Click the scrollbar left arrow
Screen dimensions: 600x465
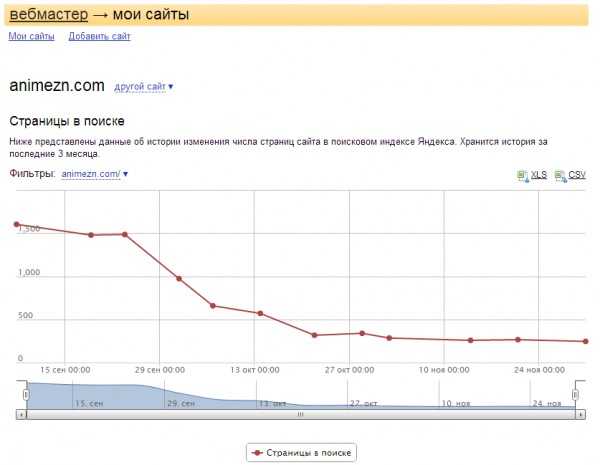click(21, 414)
